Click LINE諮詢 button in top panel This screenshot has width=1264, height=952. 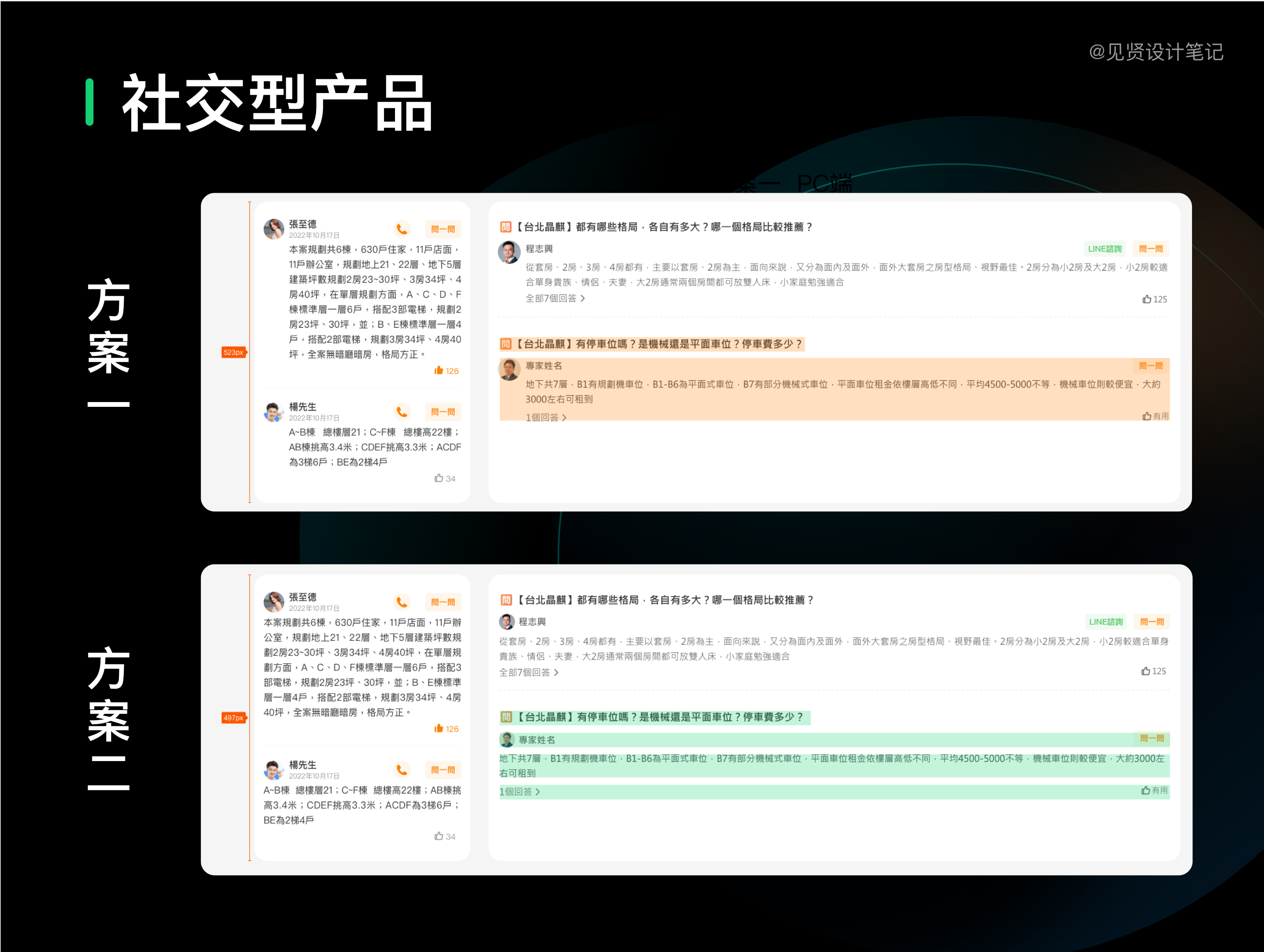click(x=1105, y=249)
